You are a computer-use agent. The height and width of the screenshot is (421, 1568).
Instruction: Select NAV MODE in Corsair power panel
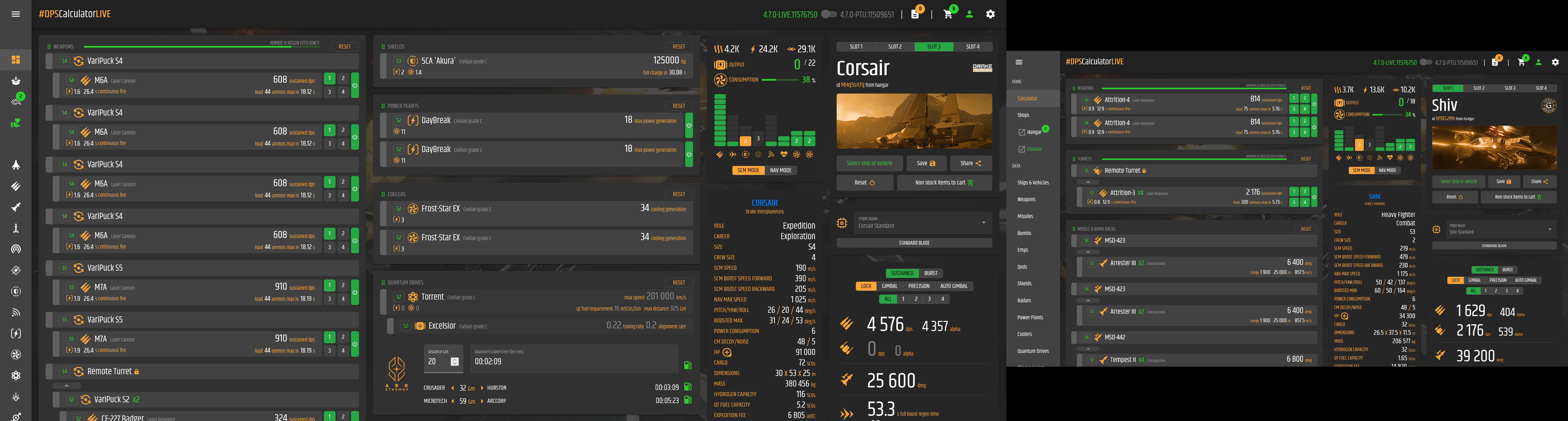pyautogui.click(x=780, y=170)
